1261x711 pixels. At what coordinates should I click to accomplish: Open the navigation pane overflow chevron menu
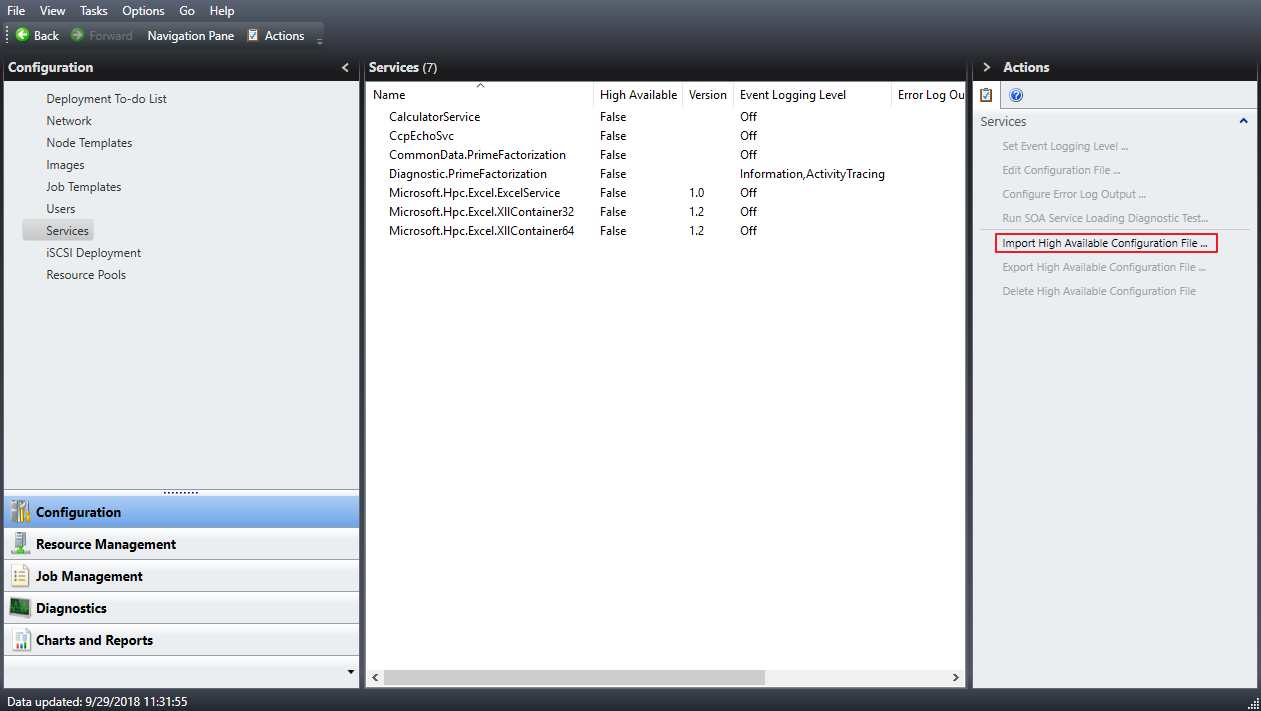click(350, 672)
